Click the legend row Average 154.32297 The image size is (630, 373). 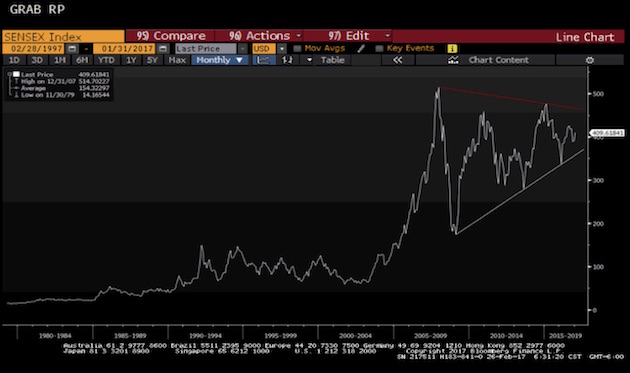[x=61, y=88]
